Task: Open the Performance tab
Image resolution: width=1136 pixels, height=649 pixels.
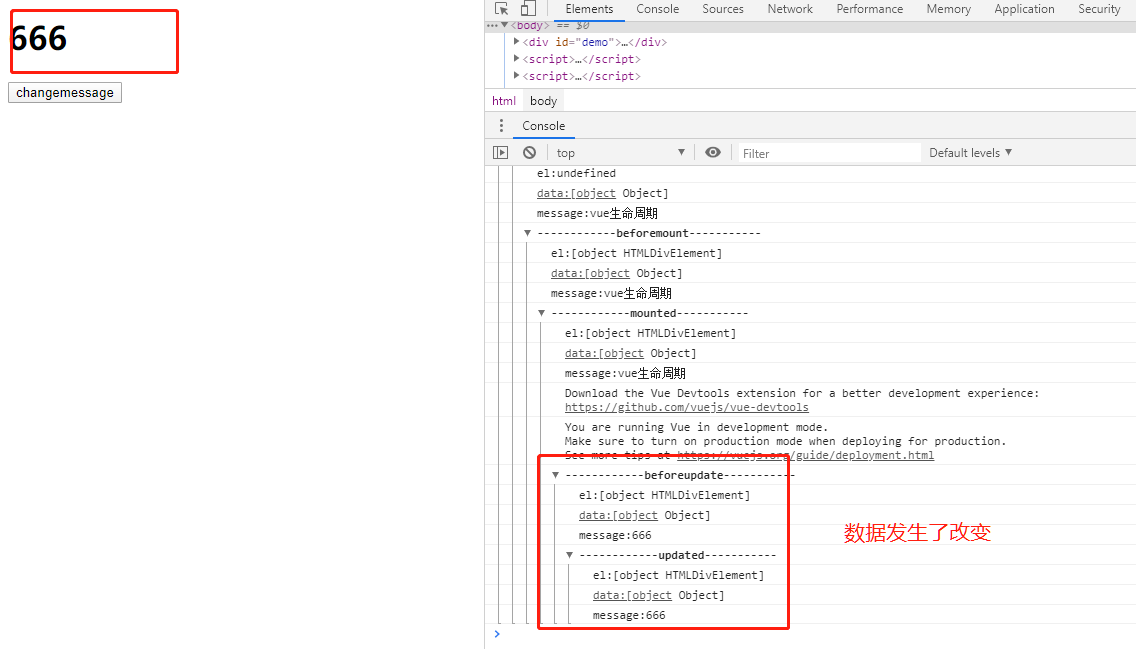Action: 869,9
